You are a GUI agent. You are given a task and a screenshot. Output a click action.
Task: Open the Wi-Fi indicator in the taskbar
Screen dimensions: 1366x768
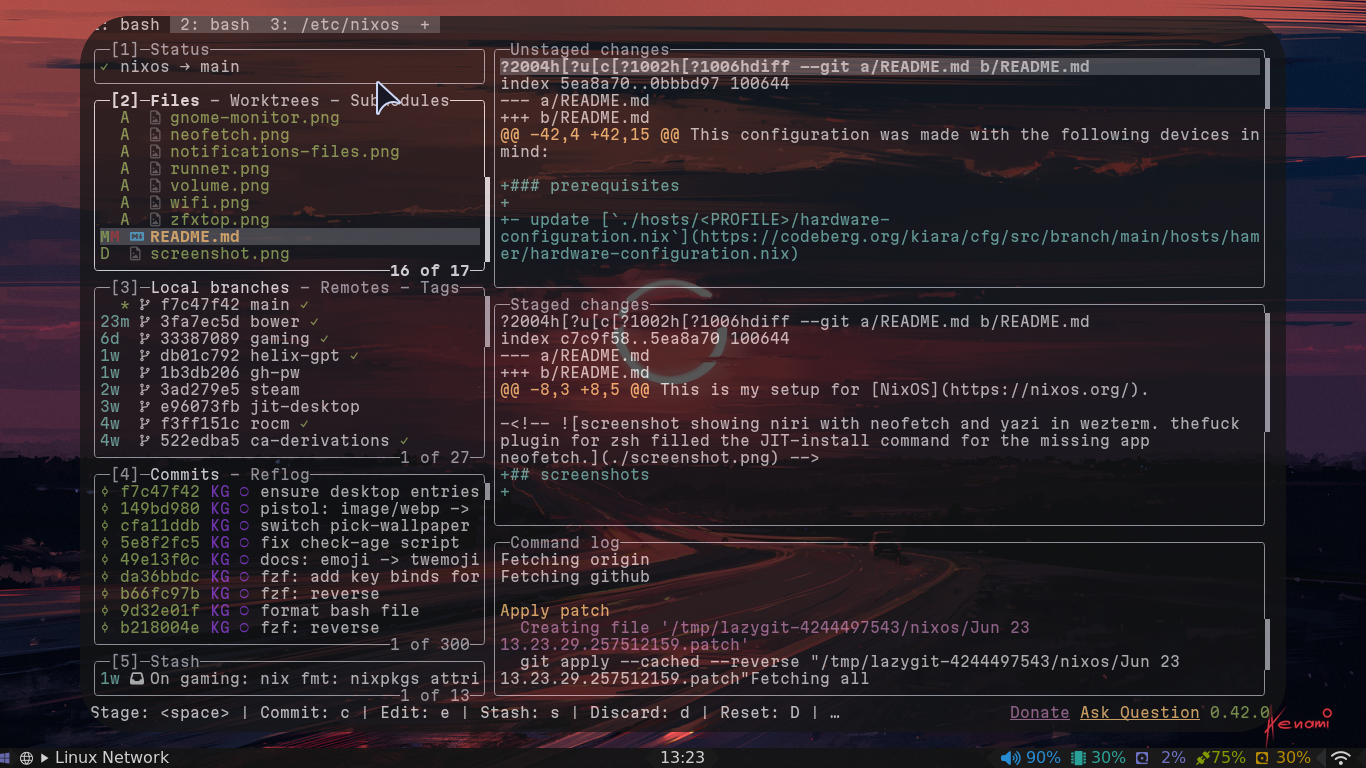(x=1342, y=758)
